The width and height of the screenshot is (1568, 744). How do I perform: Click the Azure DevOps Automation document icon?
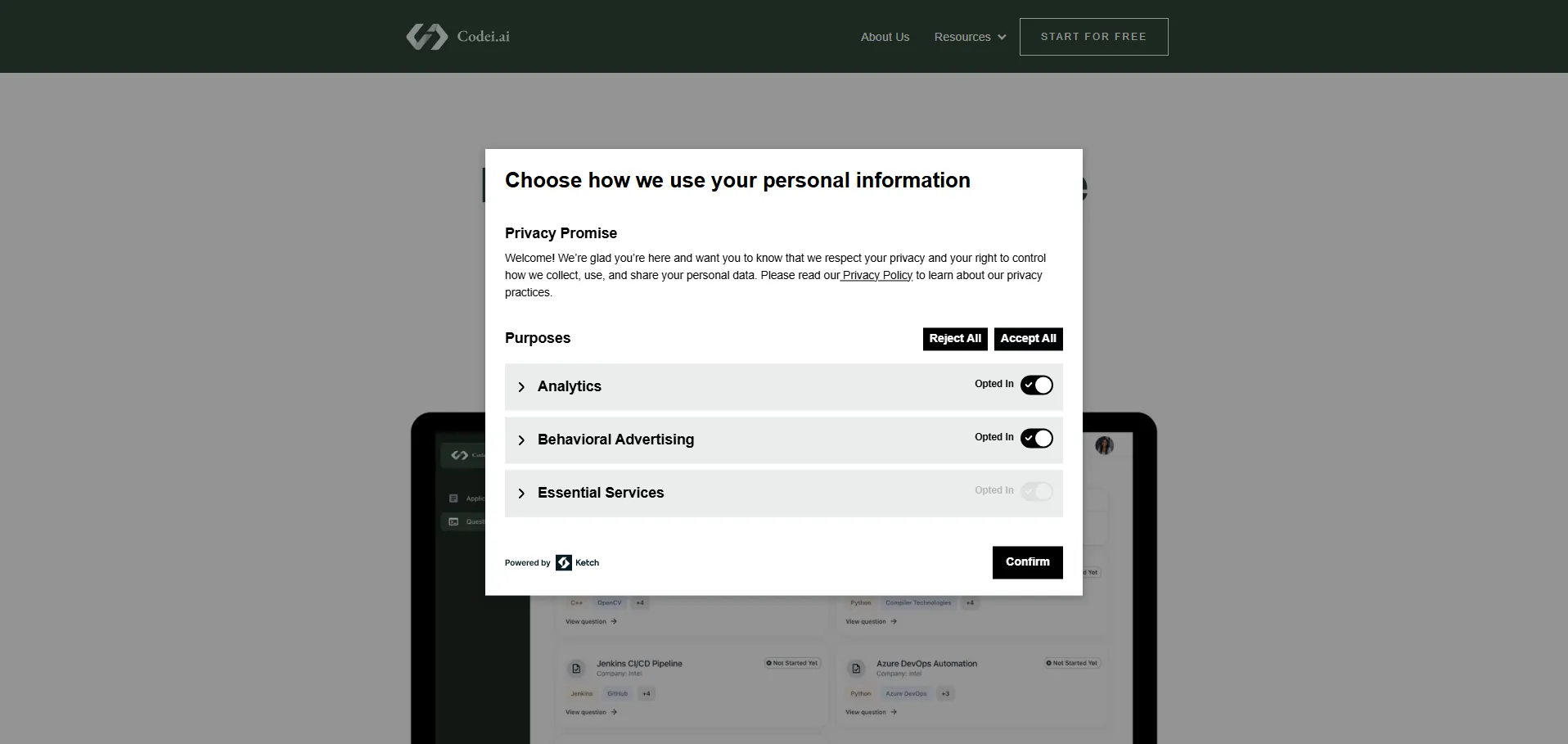pos(856,669)
